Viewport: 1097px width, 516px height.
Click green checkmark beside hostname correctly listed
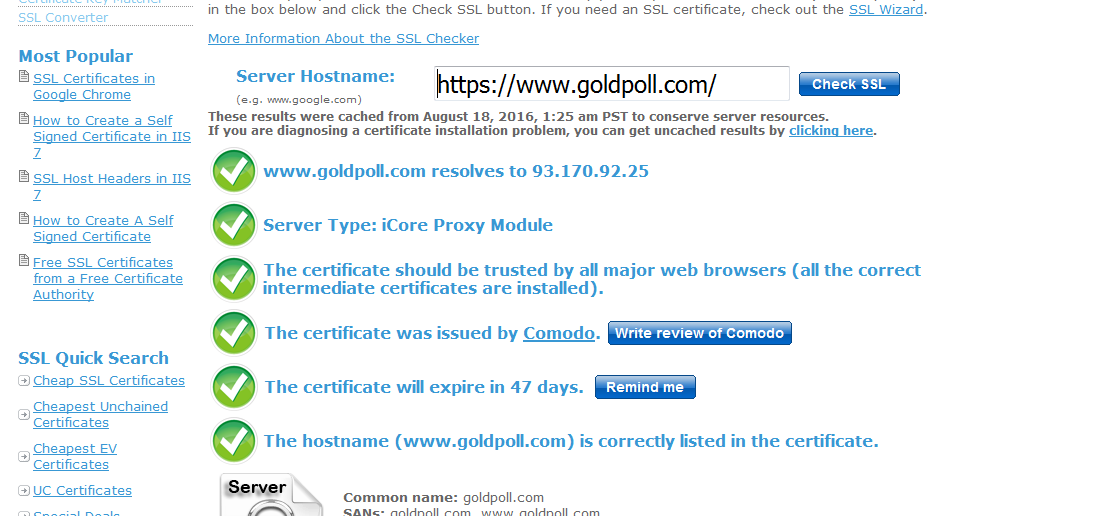pos(234,440)
